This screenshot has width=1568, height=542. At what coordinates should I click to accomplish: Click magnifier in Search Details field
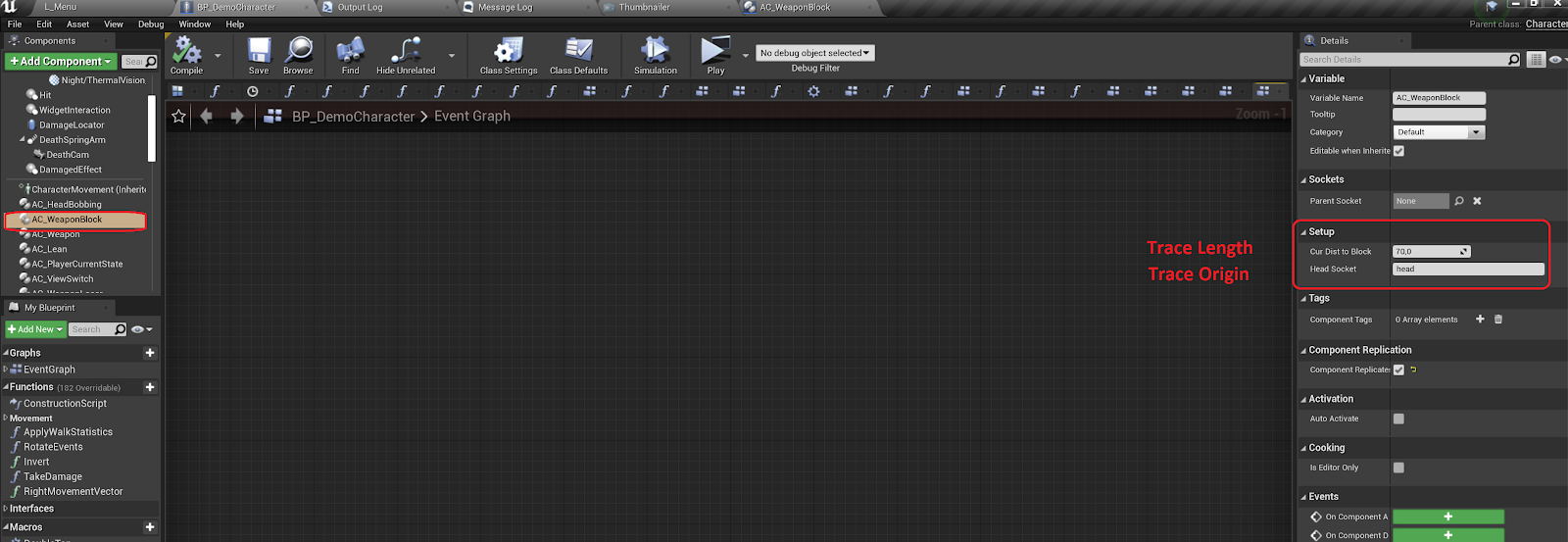click(x=1513, y=60)
